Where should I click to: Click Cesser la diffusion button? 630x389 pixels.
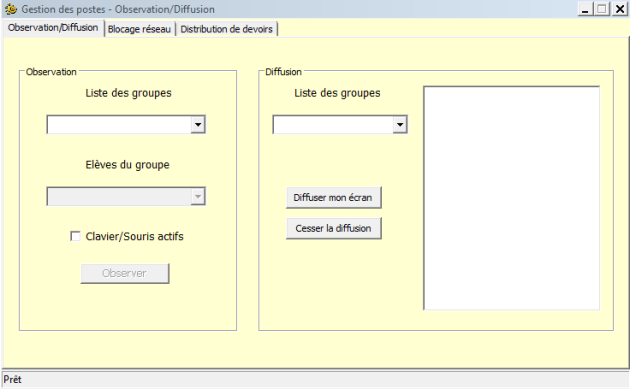[x=333, y=228]
